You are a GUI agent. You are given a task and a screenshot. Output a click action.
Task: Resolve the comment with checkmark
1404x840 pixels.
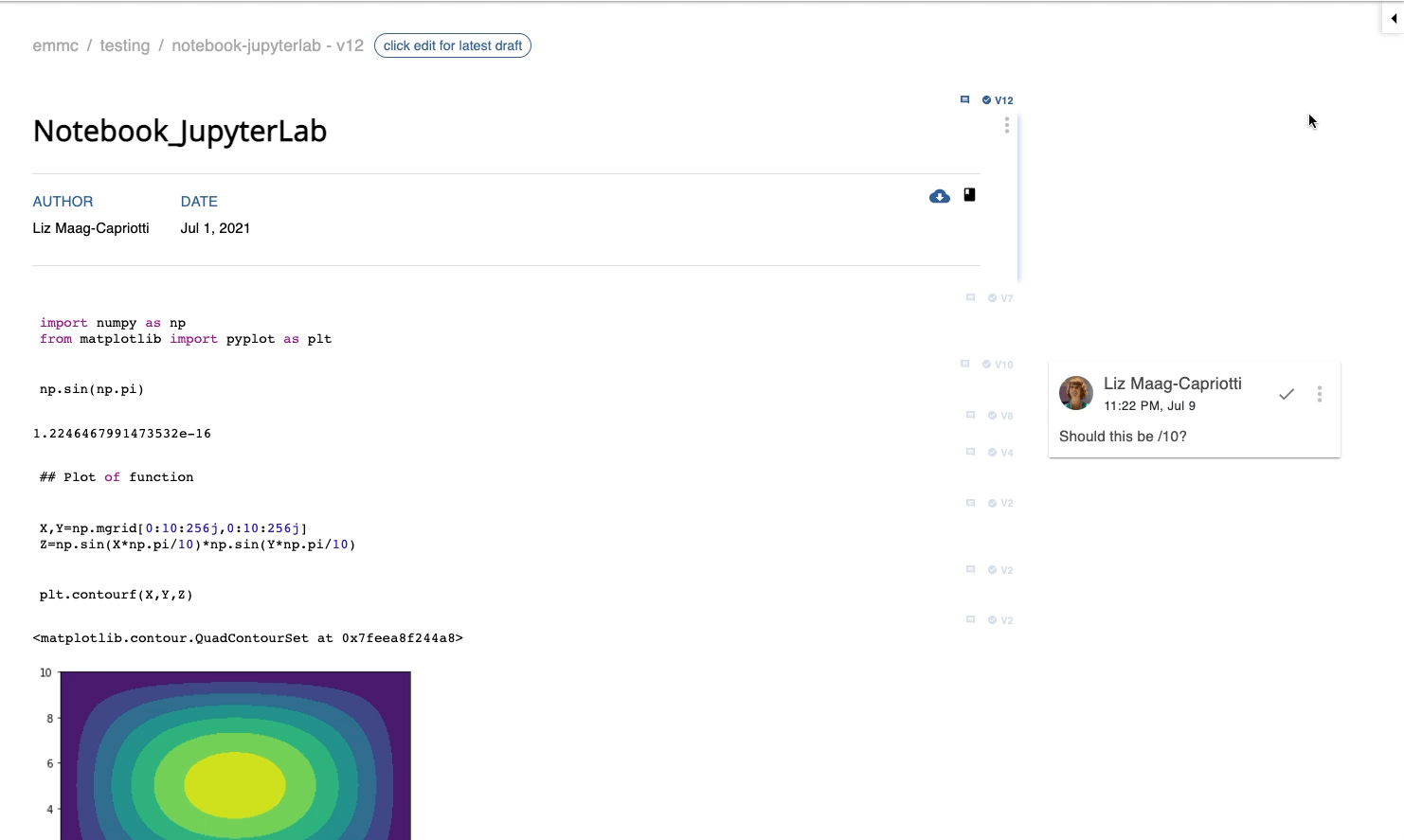coord(1286,394)
